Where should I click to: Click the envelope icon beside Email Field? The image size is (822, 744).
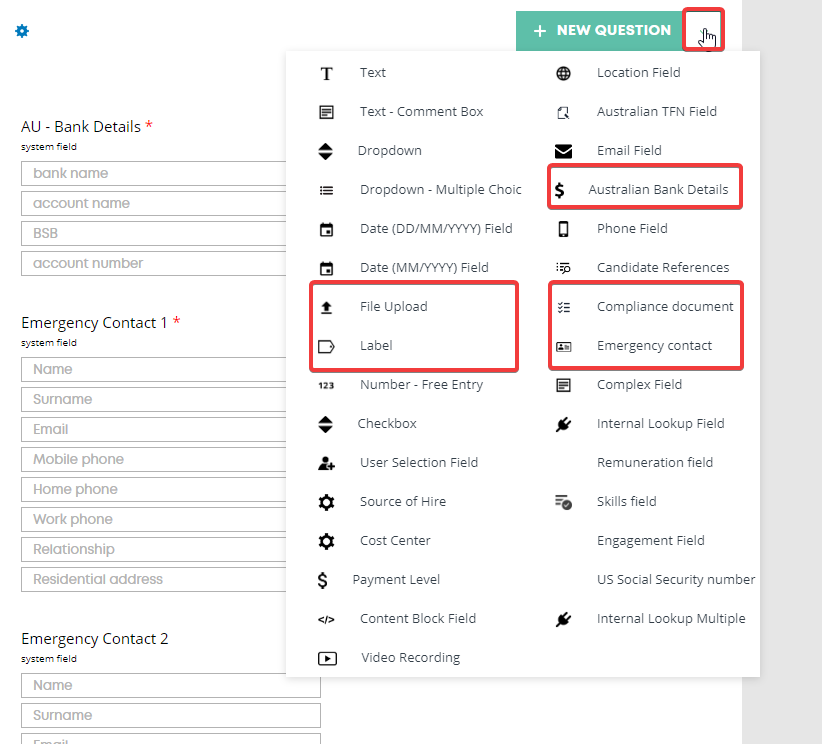(564, 150)
